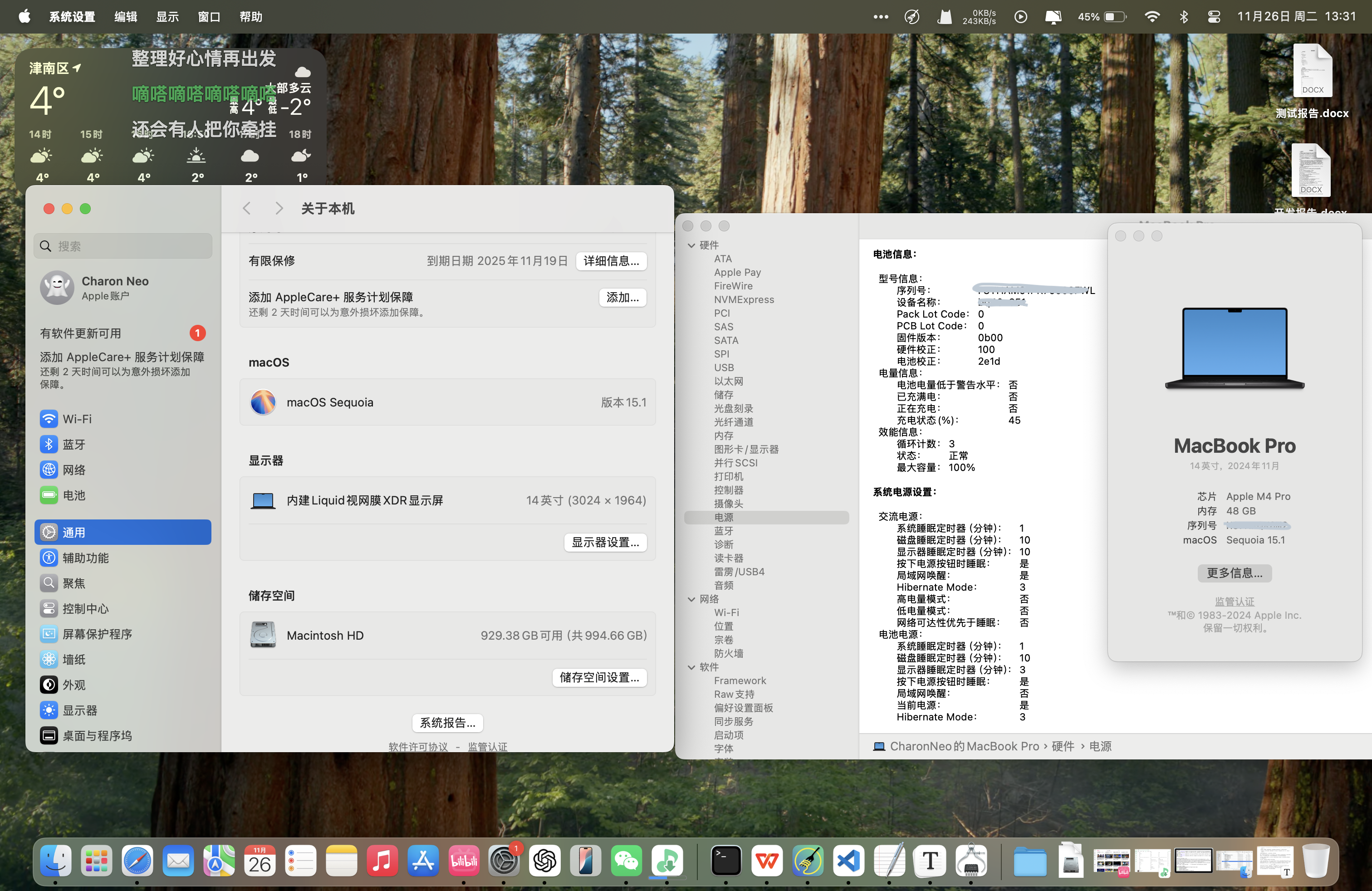The image size is (1372, 891).
Task: Collapse the 网络 network tree section
Action: [691, 599]
